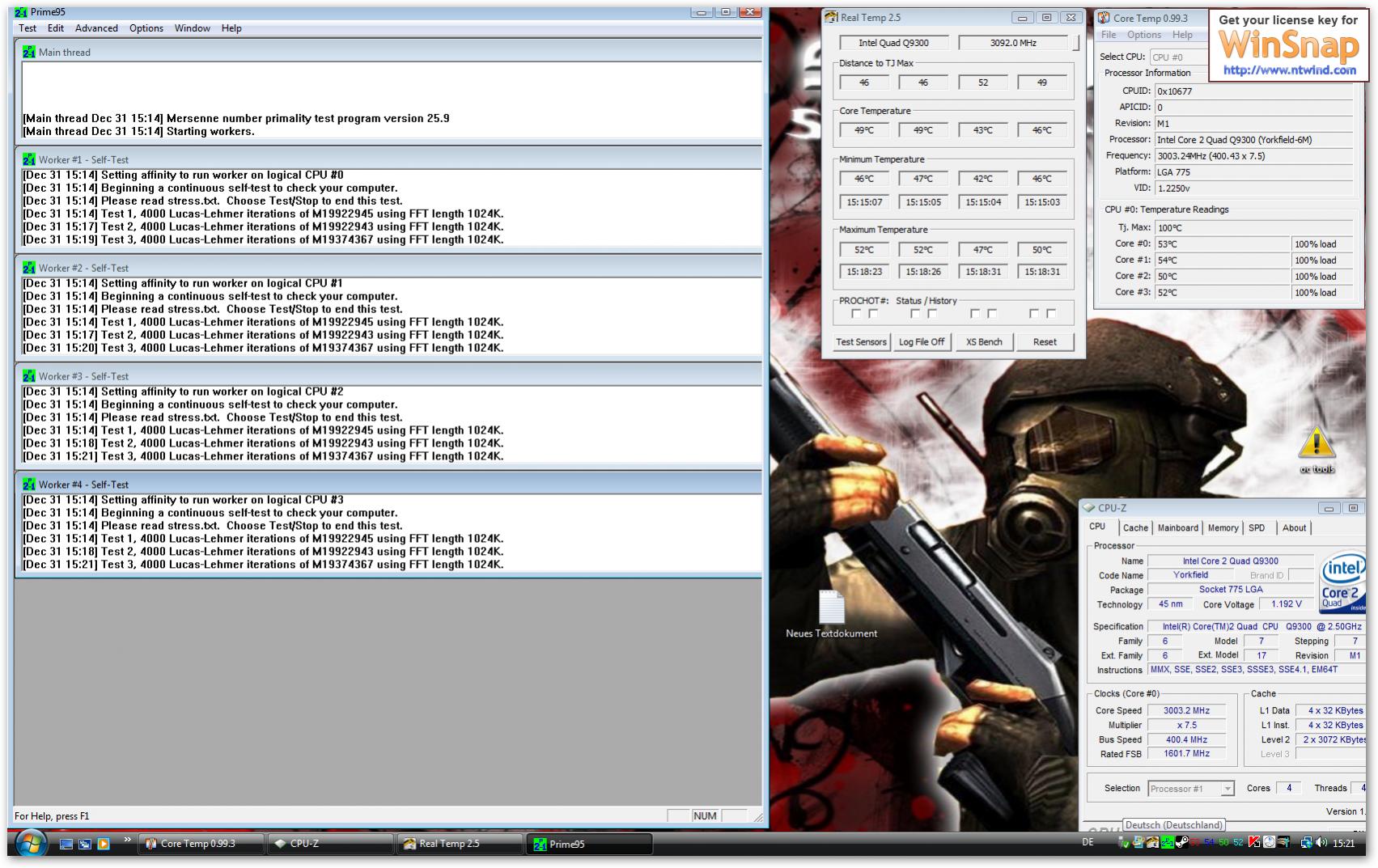Click the Real Temp 2.5 title bar icon

point(831,17)
